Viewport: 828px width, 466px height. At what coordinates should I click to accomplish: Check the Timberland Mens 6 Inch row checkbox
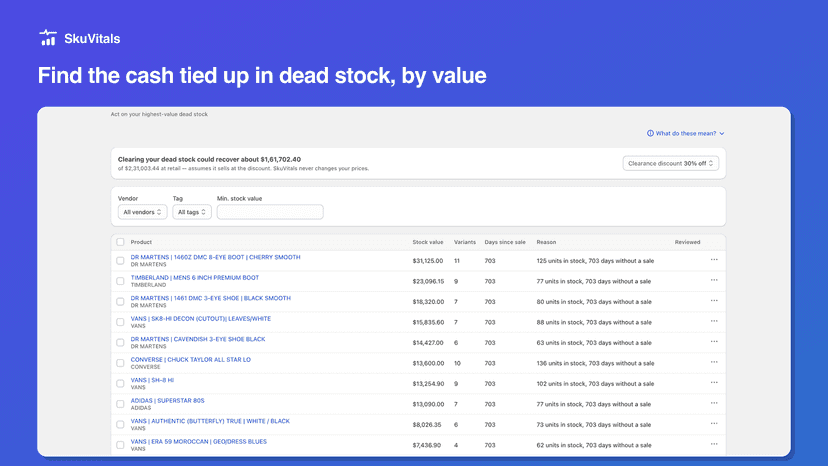[120, 281]
